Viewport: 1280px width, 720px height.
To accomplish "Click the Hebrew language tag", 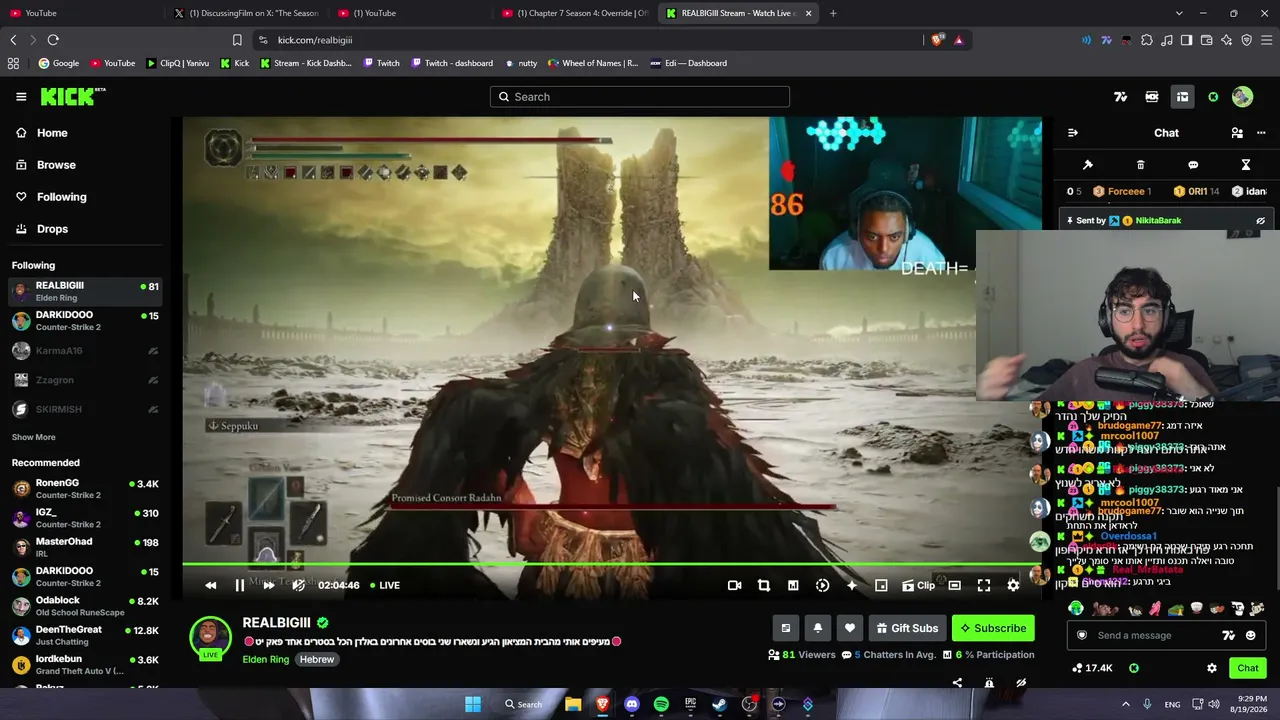I will (x=317, y=660).
